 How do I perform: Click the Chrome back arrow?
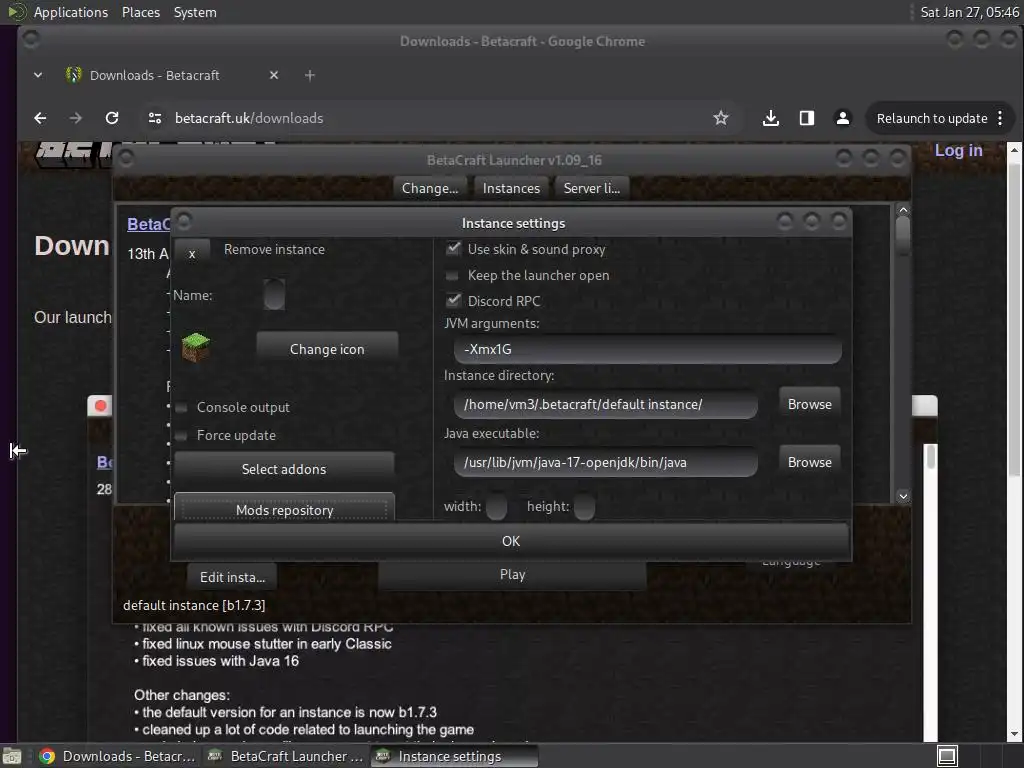40,118
